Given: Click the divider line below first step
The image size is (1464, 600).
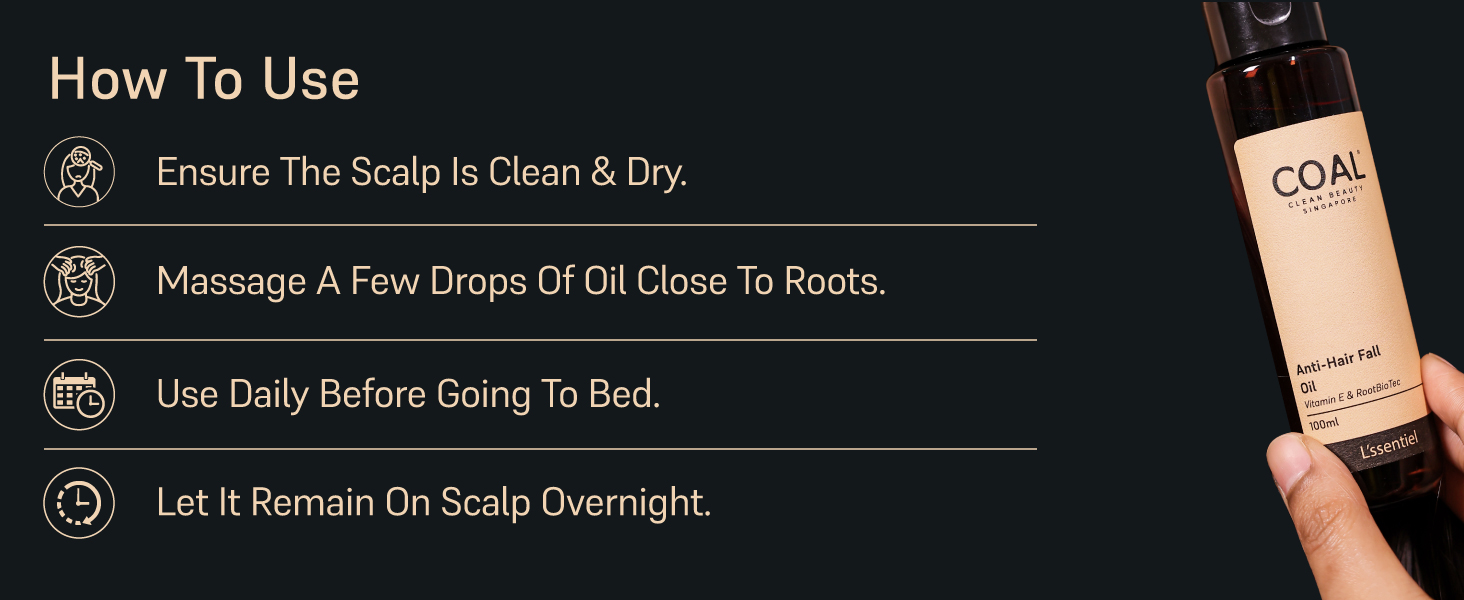Looking at the screenshot, I should [540, 226].
